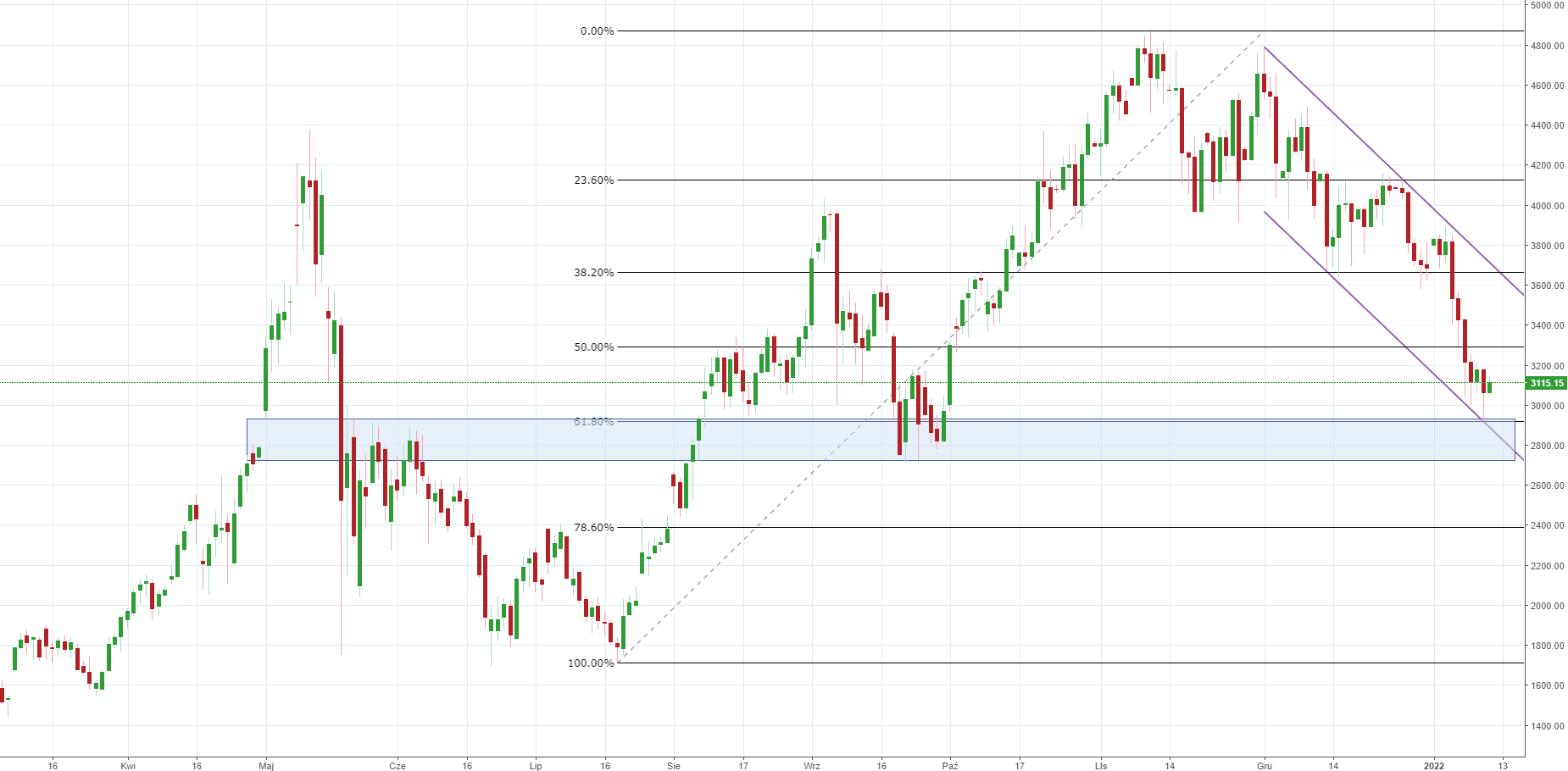The height and width of the screenshot is (771, 1568).
Task: Click the Wrz month label on time axis
Action: pyautogui.click(x=812, y=766)
